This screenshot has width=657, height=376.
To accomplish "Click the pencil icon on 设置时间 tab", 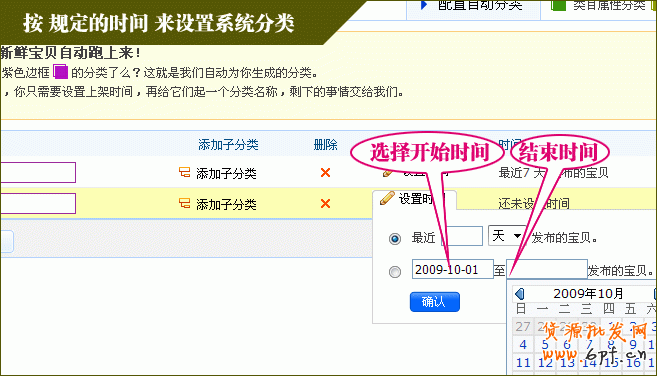I will coord(387,198).
